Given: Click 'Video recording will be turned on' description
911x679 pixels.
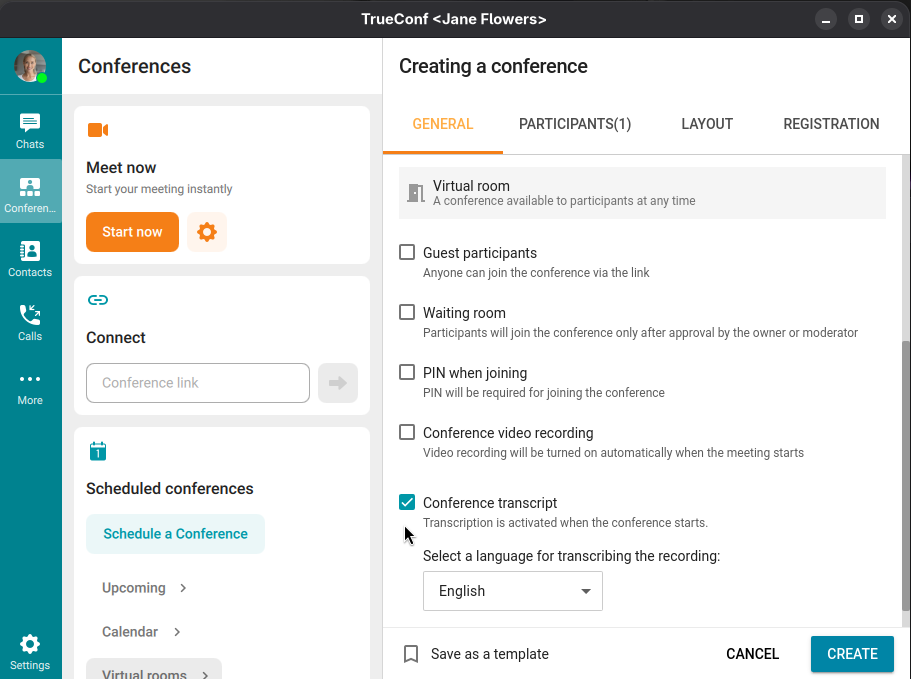Looking at the screenshot, I should coord(614,452).
